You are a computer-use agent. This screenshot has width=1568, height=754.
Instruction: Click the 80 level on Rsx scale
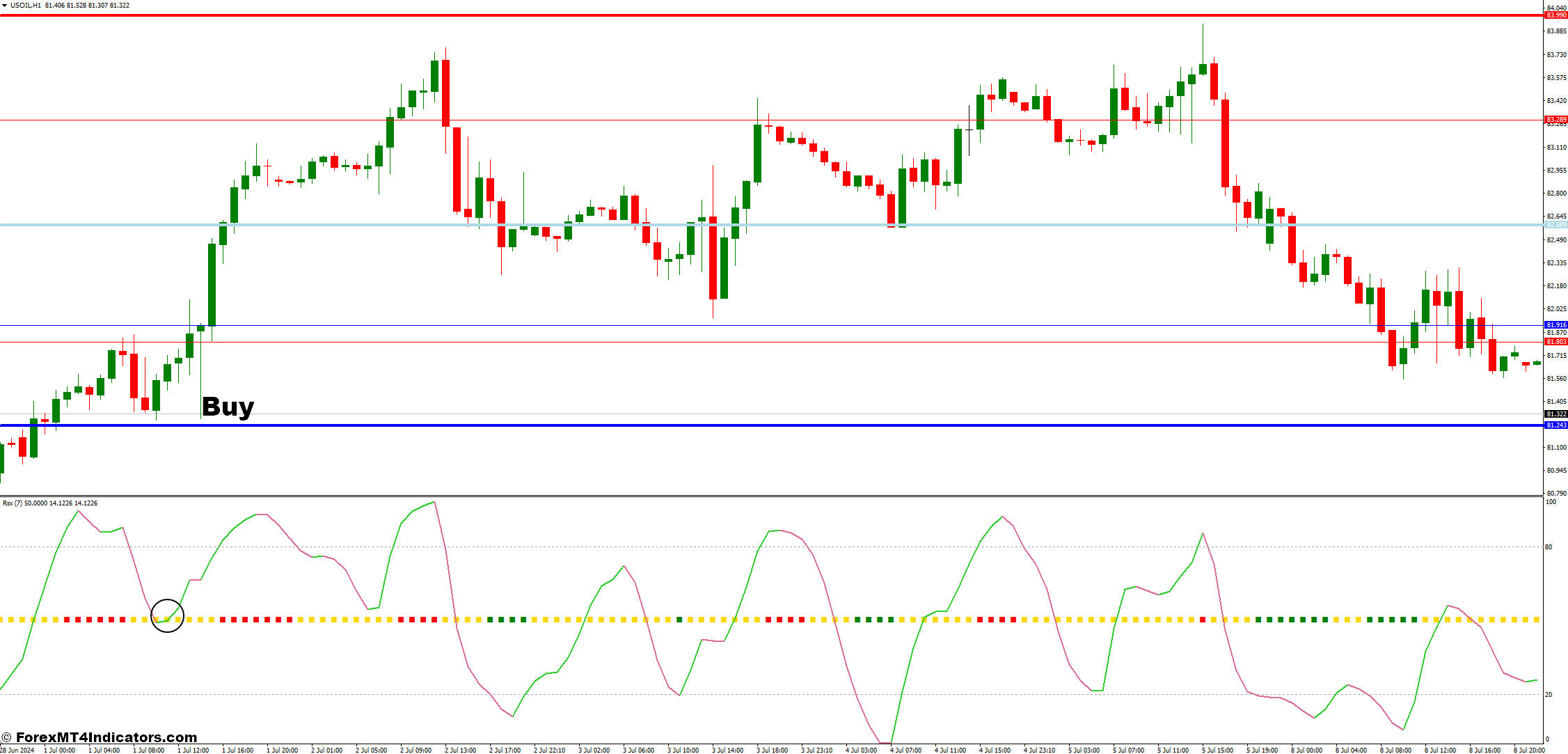point(1549,547)
